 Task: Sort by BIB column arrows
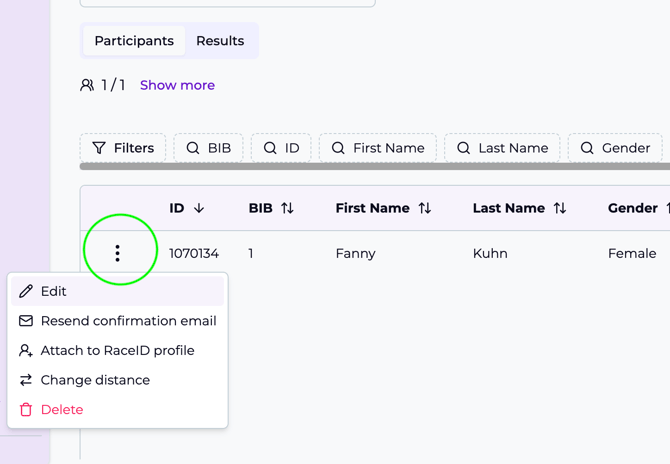(x=288, y=208)
